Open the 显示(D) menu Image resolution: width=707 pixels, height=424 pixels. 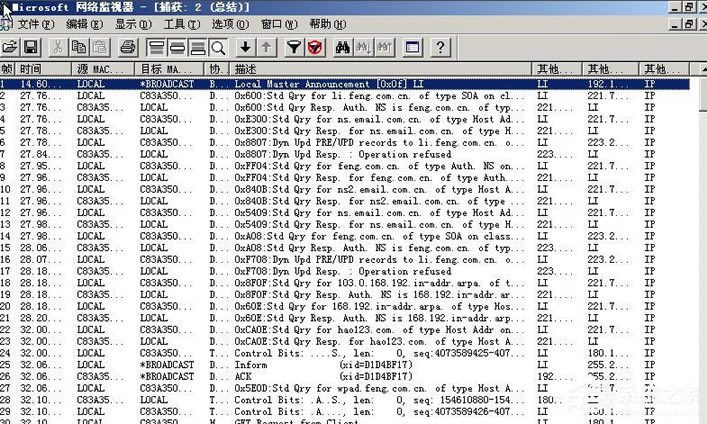click(133, 24)
